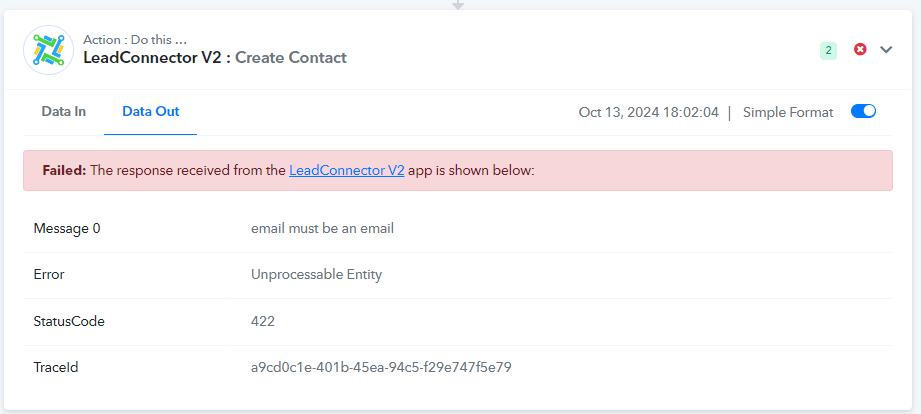Click the Simple Format label text
Viewport: 921px width, 414px height.
click(x=788, y=112)
